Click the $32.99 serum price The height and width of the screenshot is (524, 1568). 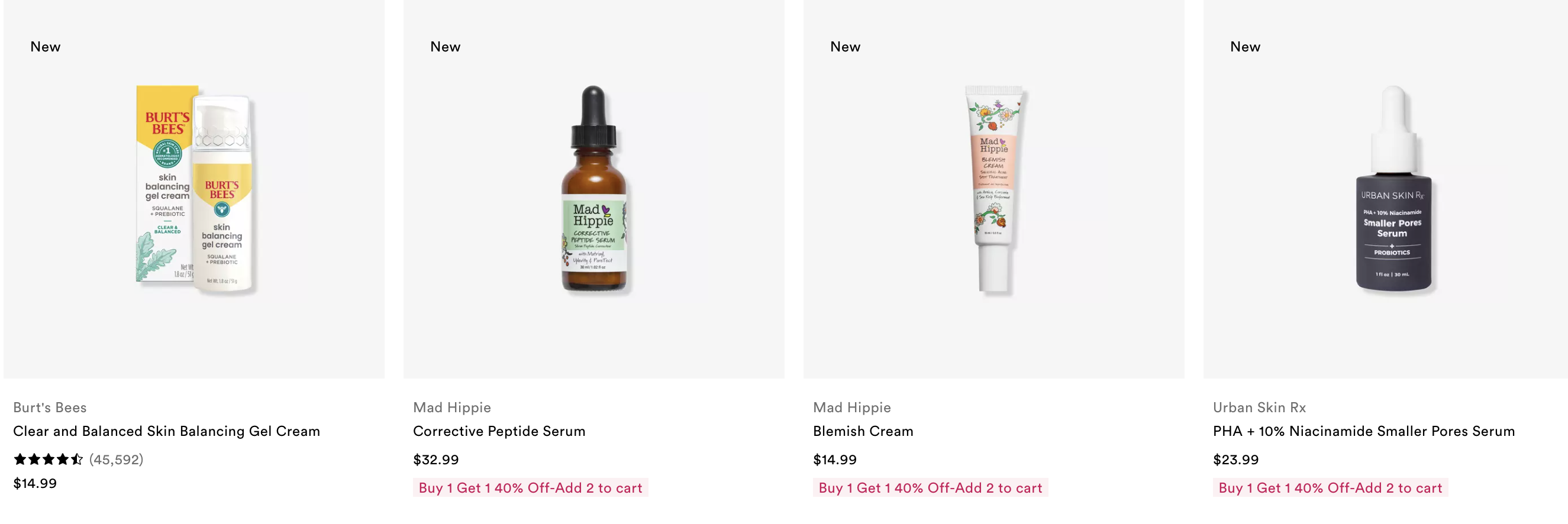436,460
